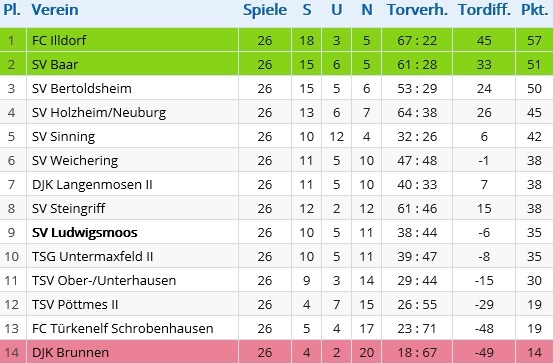Select the SV Sinning row
Viewport: 553px width, 363px height.
tap(276, 137)
